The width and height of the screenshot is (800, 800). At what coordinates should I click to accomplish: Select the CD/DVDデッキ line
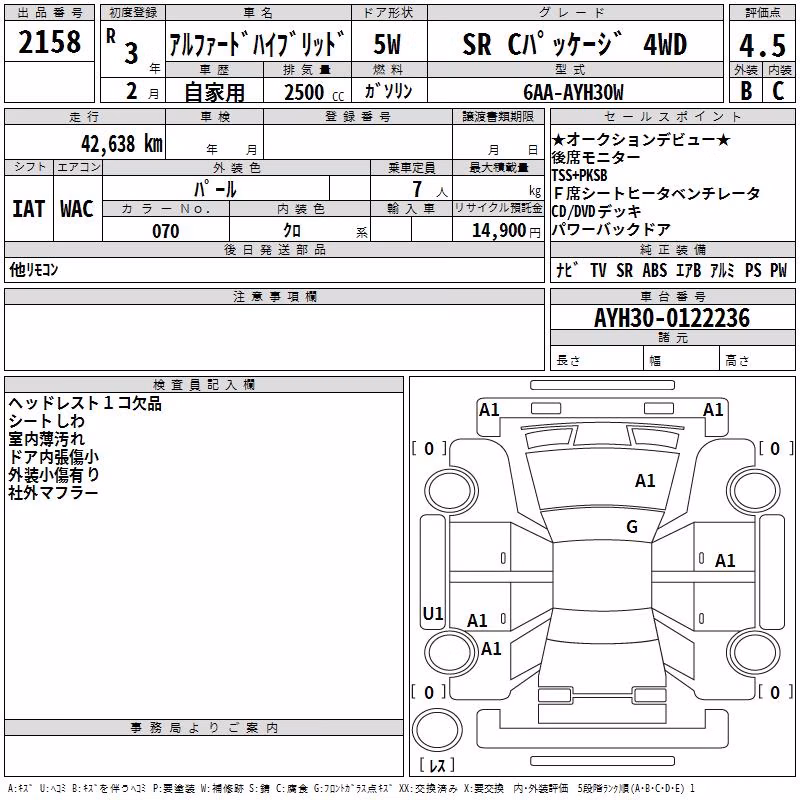[596, 211]
